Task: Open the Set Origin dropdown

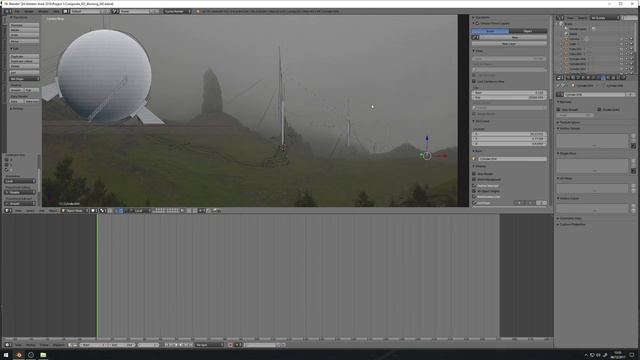Action: point(24,79)
